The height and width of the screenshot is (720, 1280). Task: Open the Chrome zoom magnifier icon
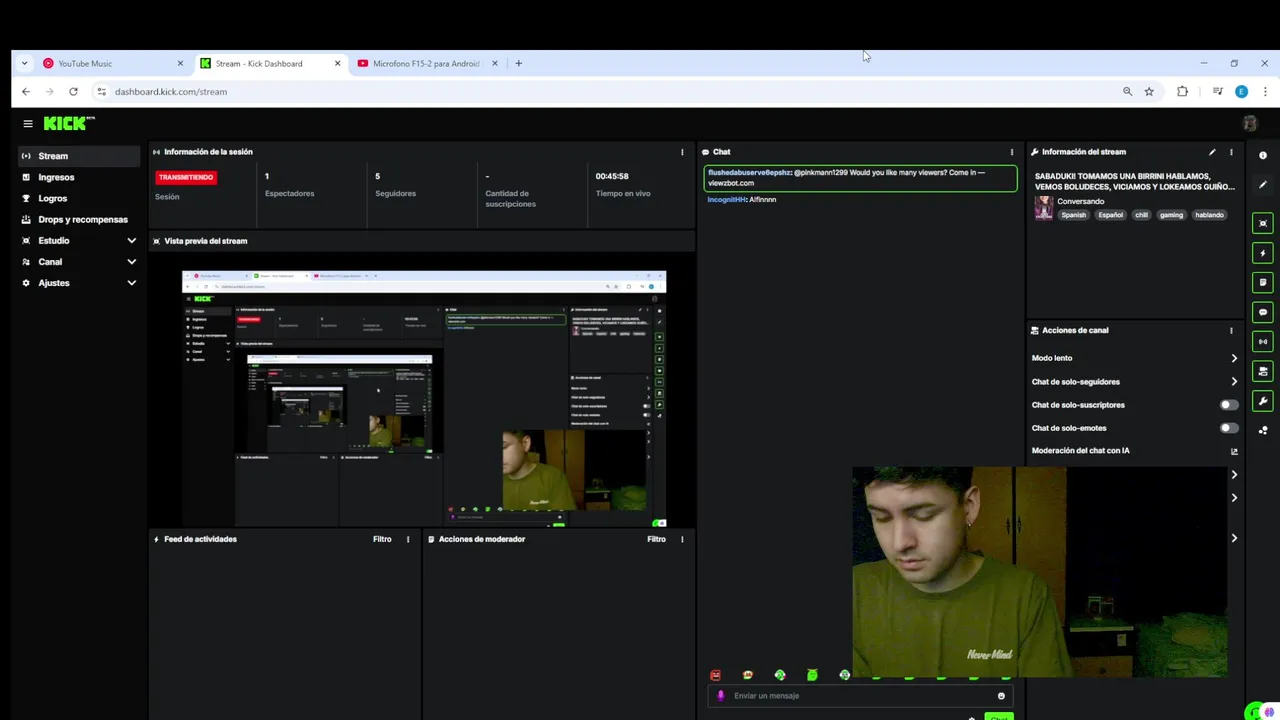pyautogui.click(x=1127, y=91)
